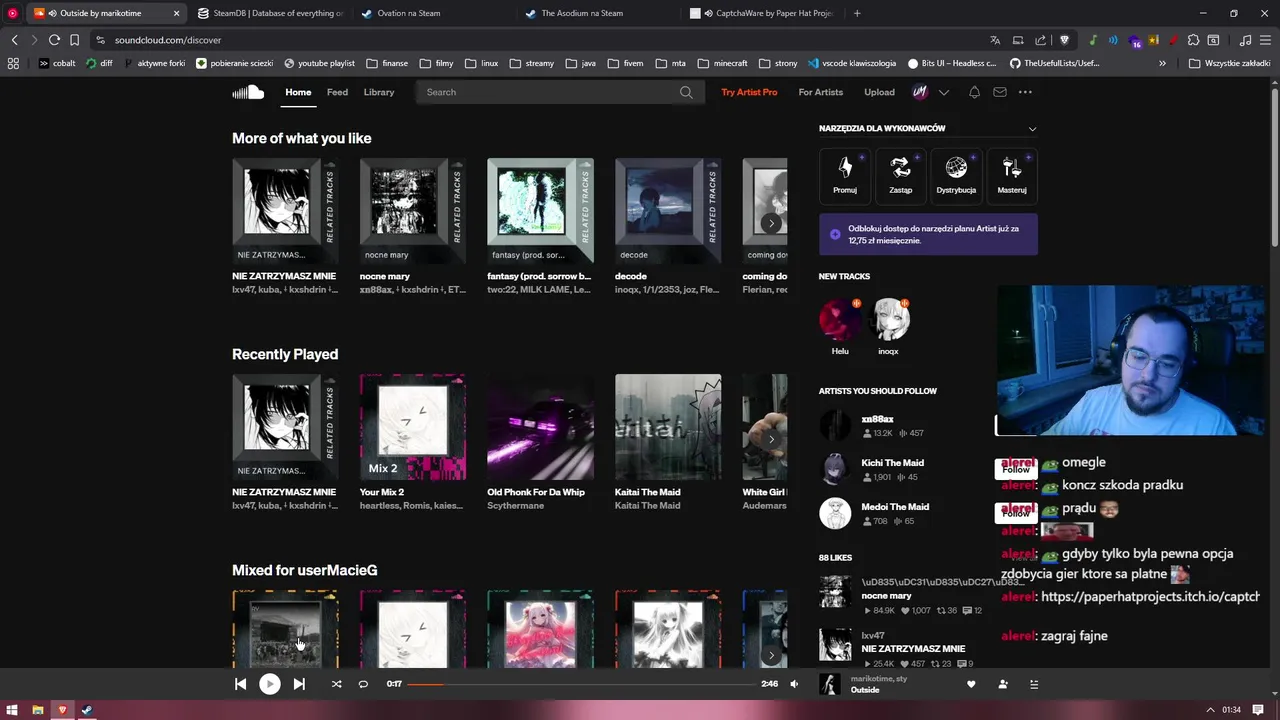This screenshot has width=1280, height=720.
Task: Open the notifications bell icon
Action: pos(974,92)
